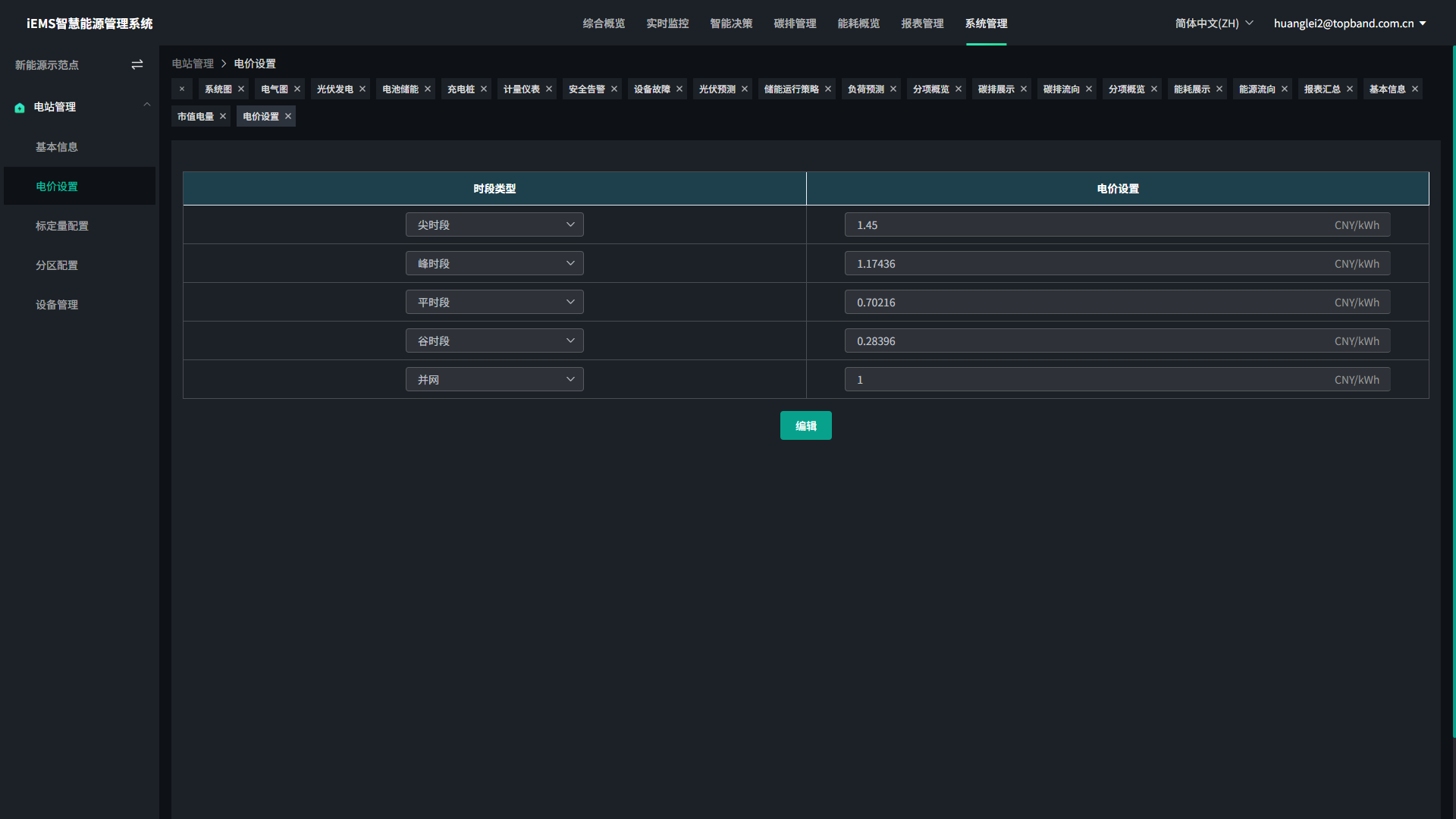Go to 标定量配置 in the sidebar
The image size is (1456, 819).
click(62, 226)
